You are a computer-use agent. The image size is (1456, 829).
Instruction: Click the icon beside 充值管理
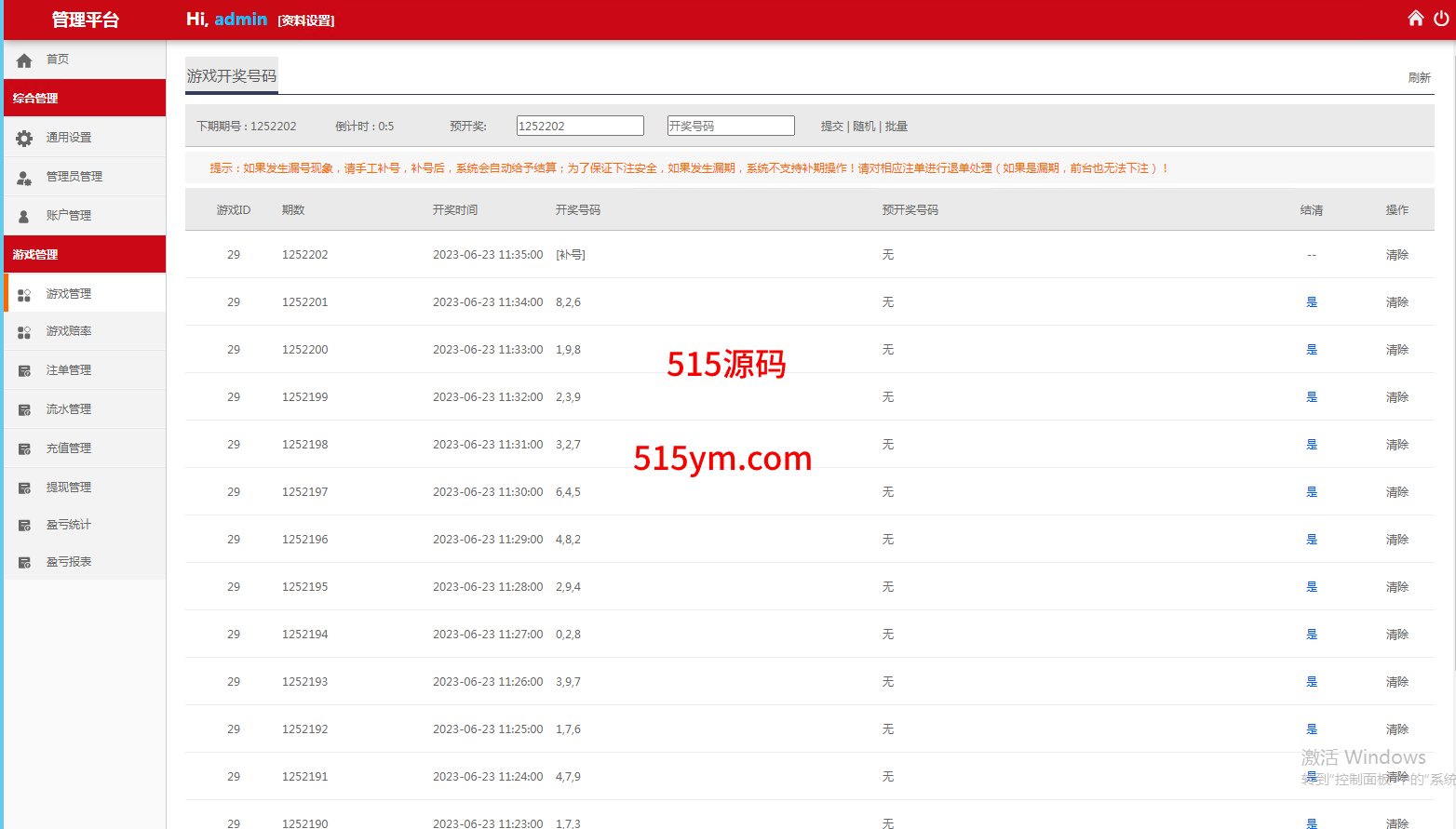click(24, 449)
